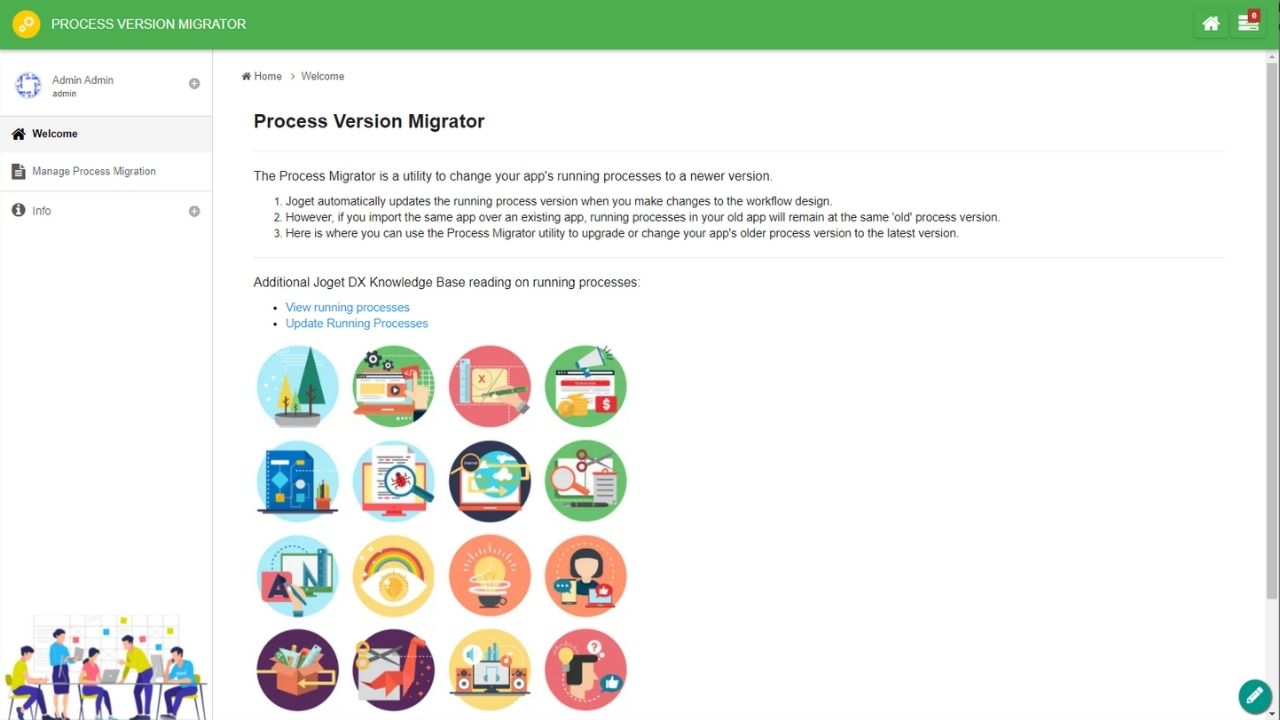Open the inbox notifications icon
The width and height of the screenshot is (1280, 720).
[1248, 24]
